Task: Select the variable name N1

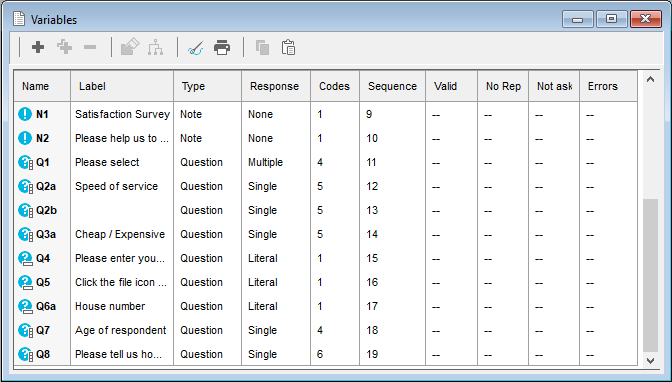Action: point(42,114)
